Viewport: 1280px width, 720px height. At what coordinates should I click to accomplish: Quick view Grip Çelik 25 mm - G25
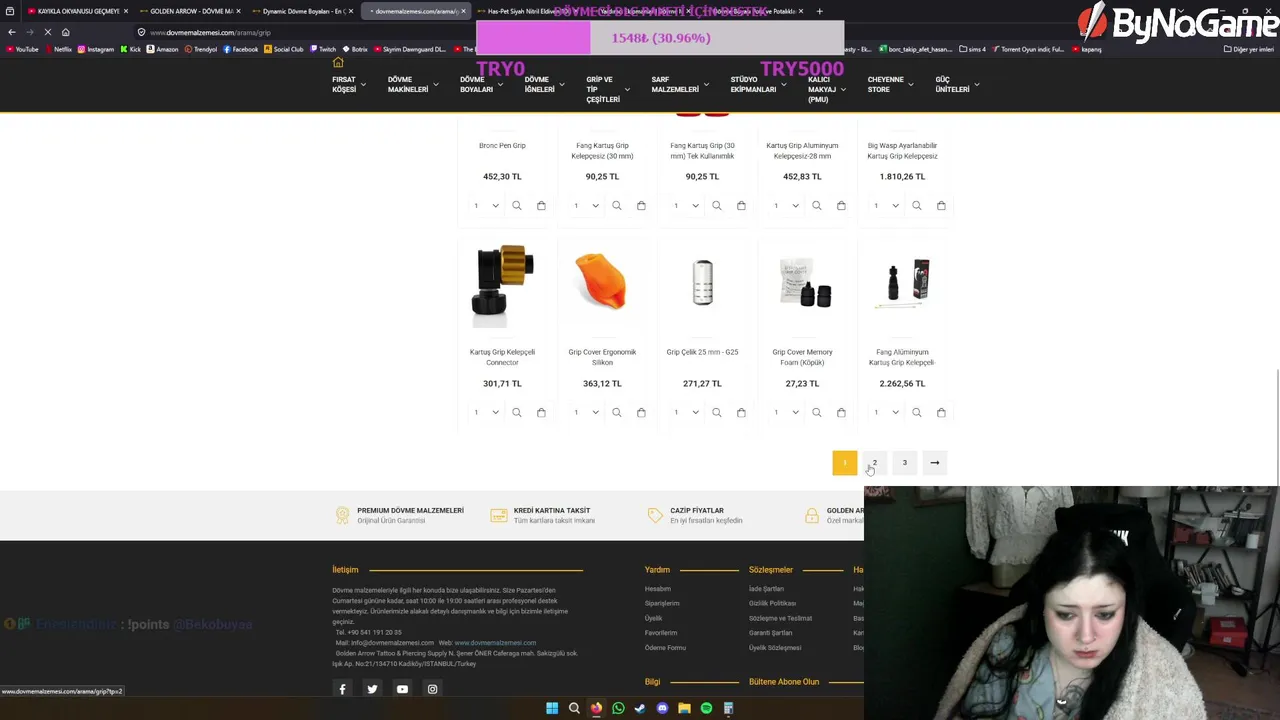click(x=717, y=412)
